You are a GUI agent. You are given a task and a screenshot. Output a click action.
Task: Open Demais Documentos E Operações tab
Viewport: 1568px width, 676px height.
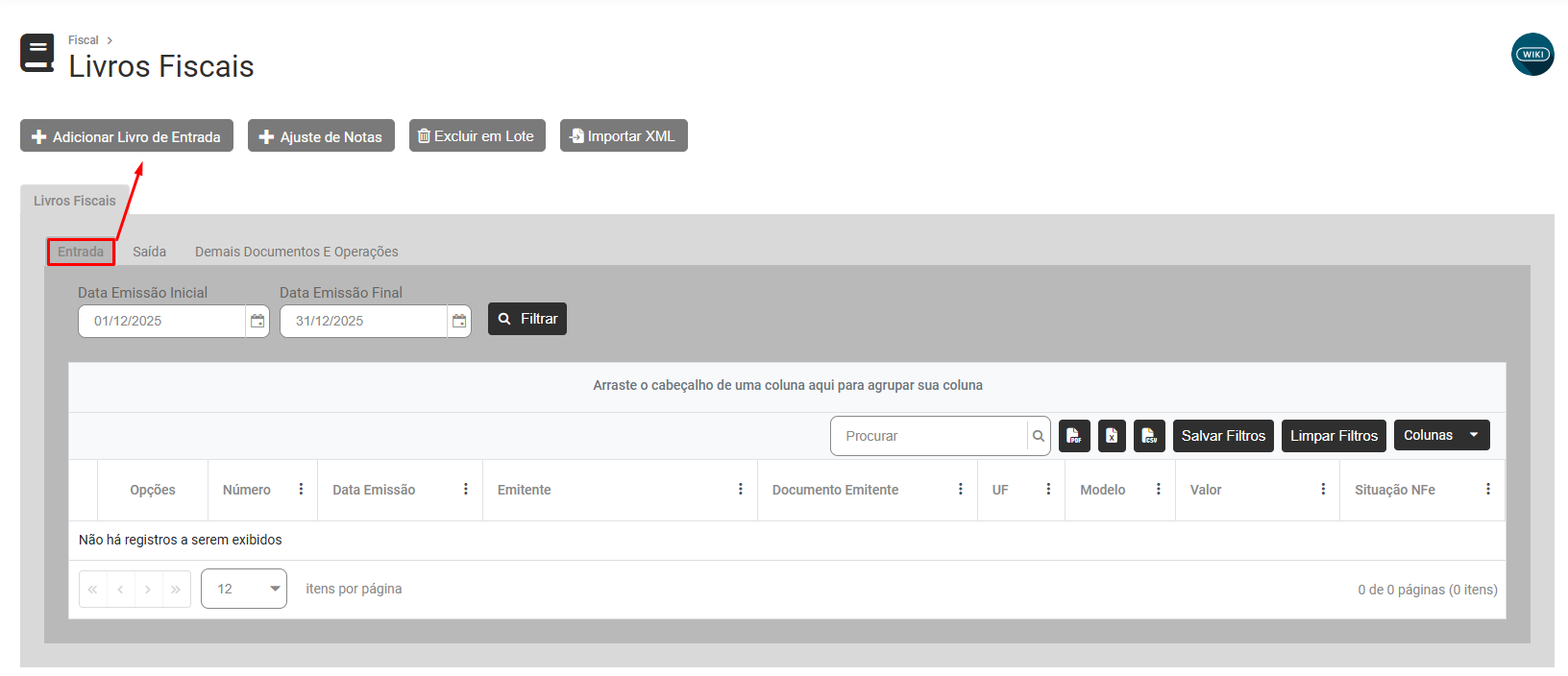point(297,252)
